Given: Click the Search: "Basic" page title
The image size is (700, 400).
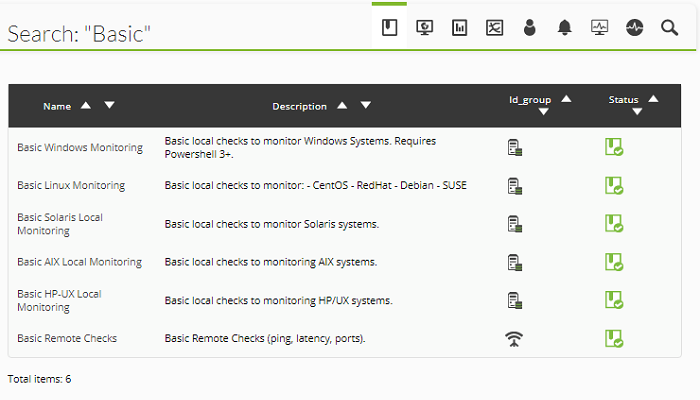Looking at the screenshot, I should pos(79,34).
